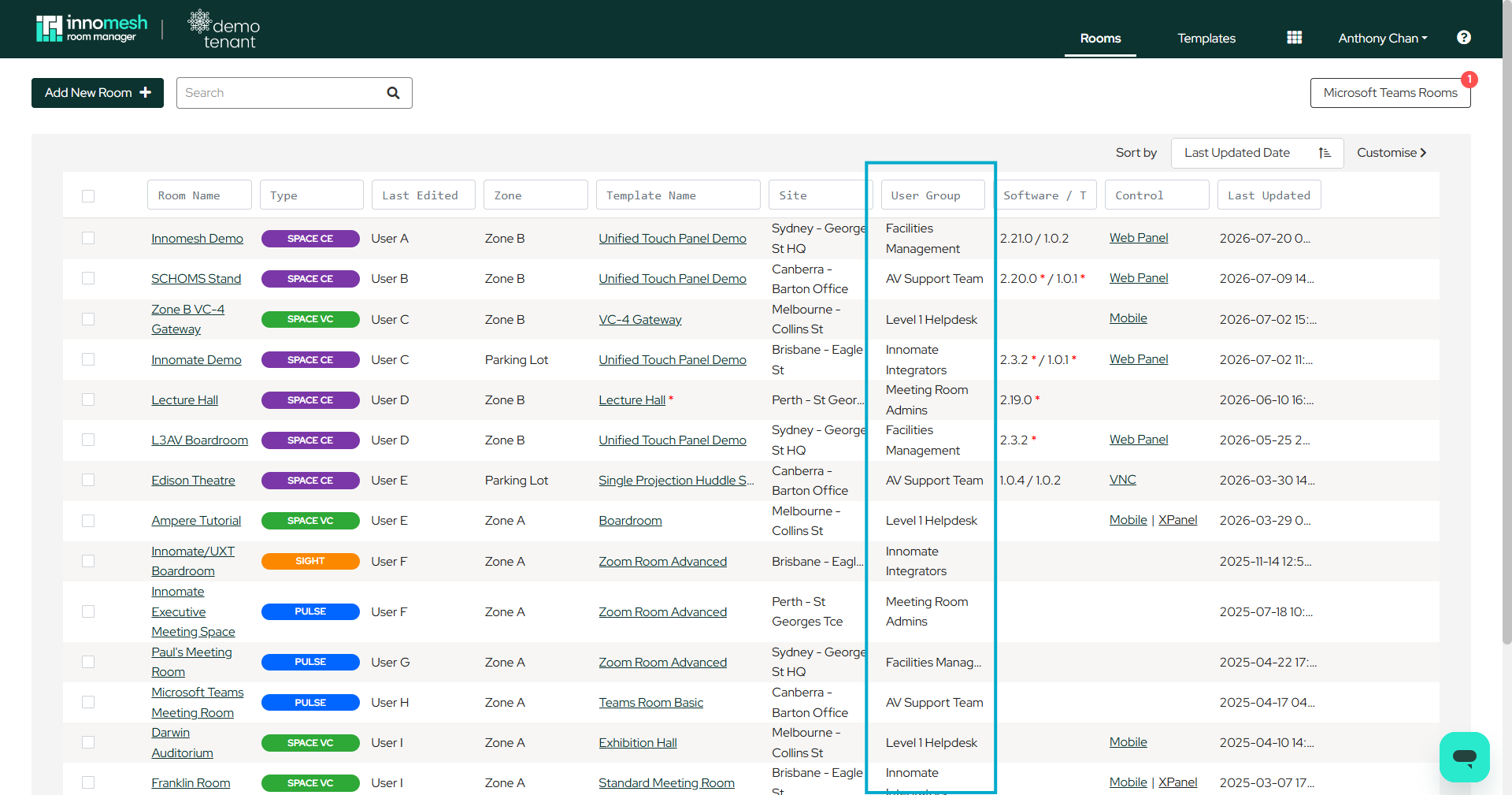Viewport: 1512px width, 795px height.
Task: Click the search magnifier icon
Action: pos(393,93)
